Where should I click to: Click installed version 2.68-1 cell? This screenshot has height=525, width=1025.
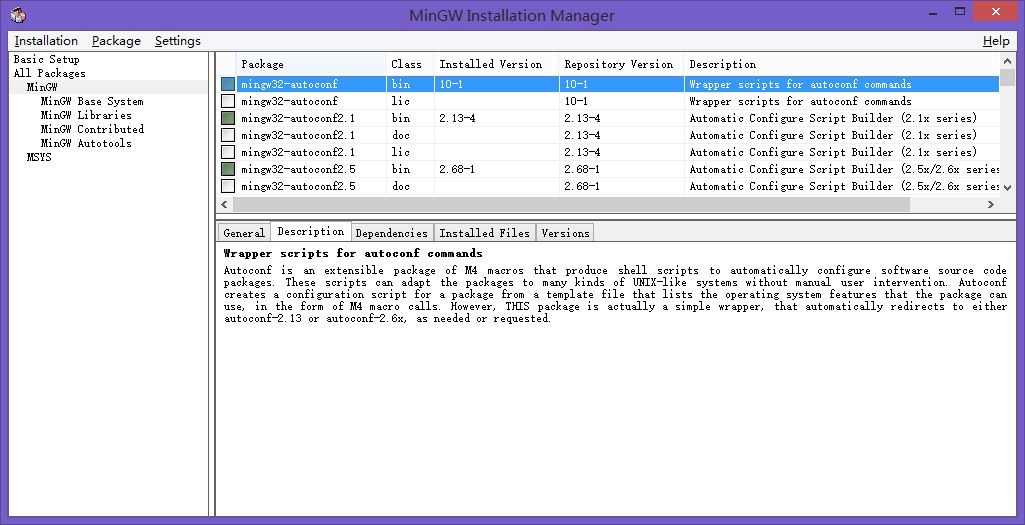tap(458, 169)
